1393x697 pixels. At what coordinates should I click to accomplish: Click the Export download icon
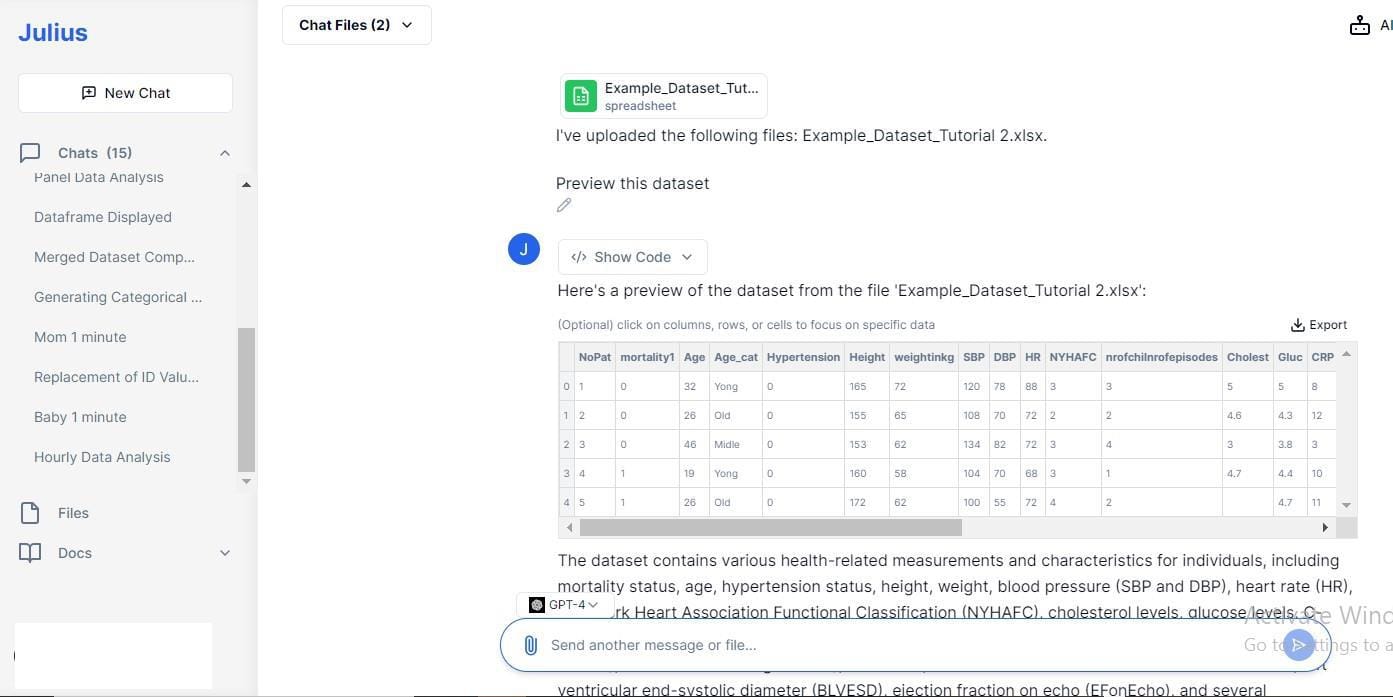click(x=1297, y=325)
